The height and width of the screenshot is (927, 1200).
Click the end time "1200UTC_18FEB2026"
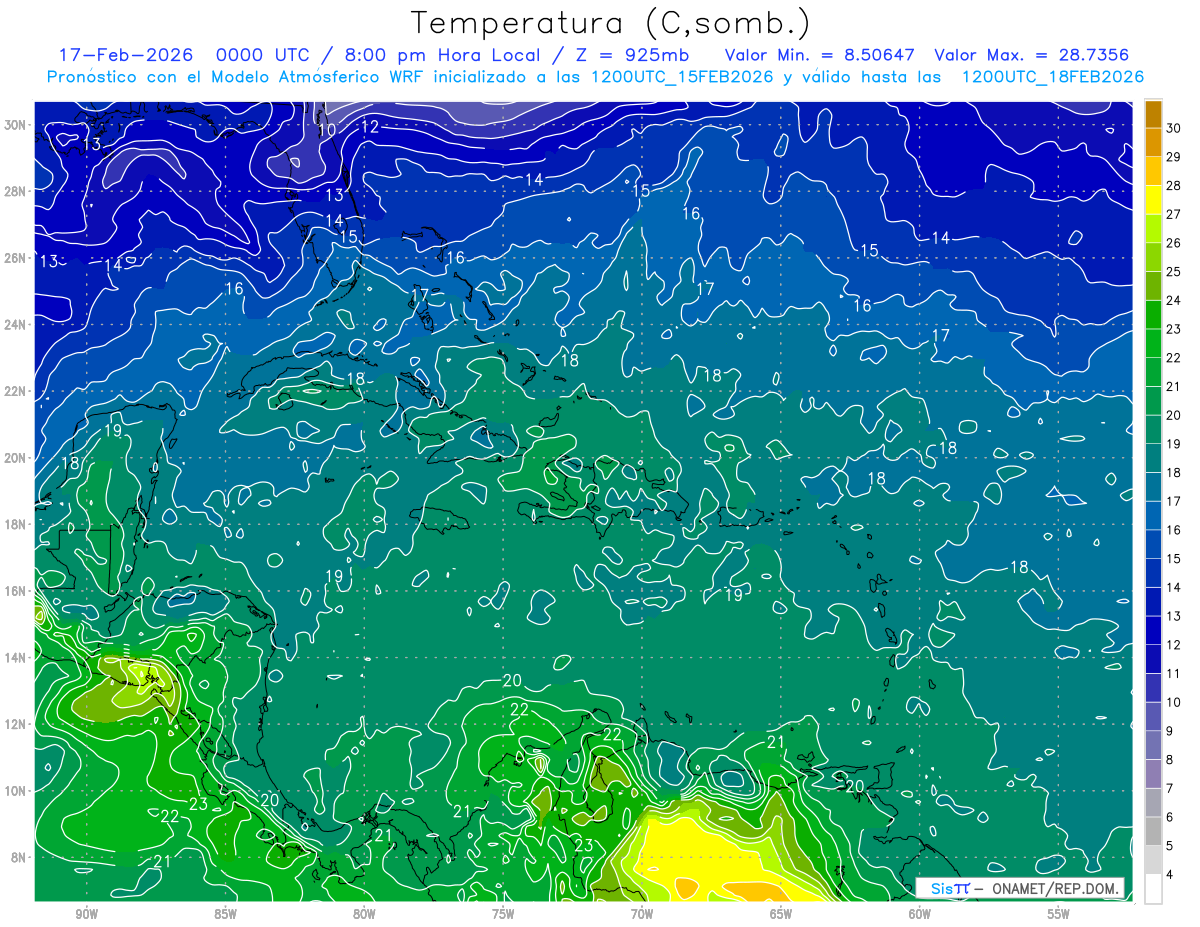[1053, 77]
